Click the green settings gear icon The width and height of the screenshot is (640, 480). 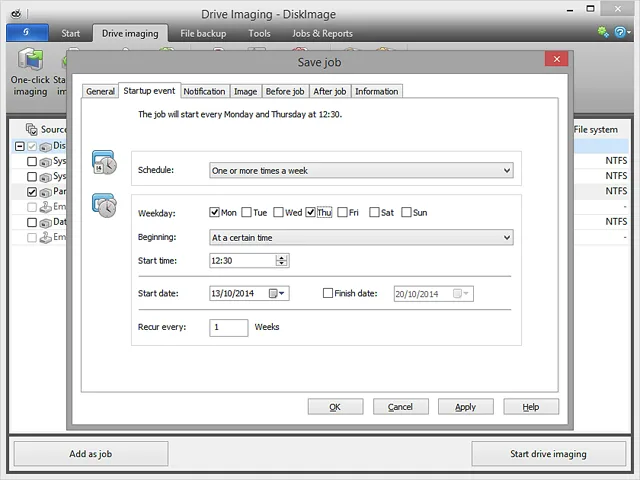[603, 32]
